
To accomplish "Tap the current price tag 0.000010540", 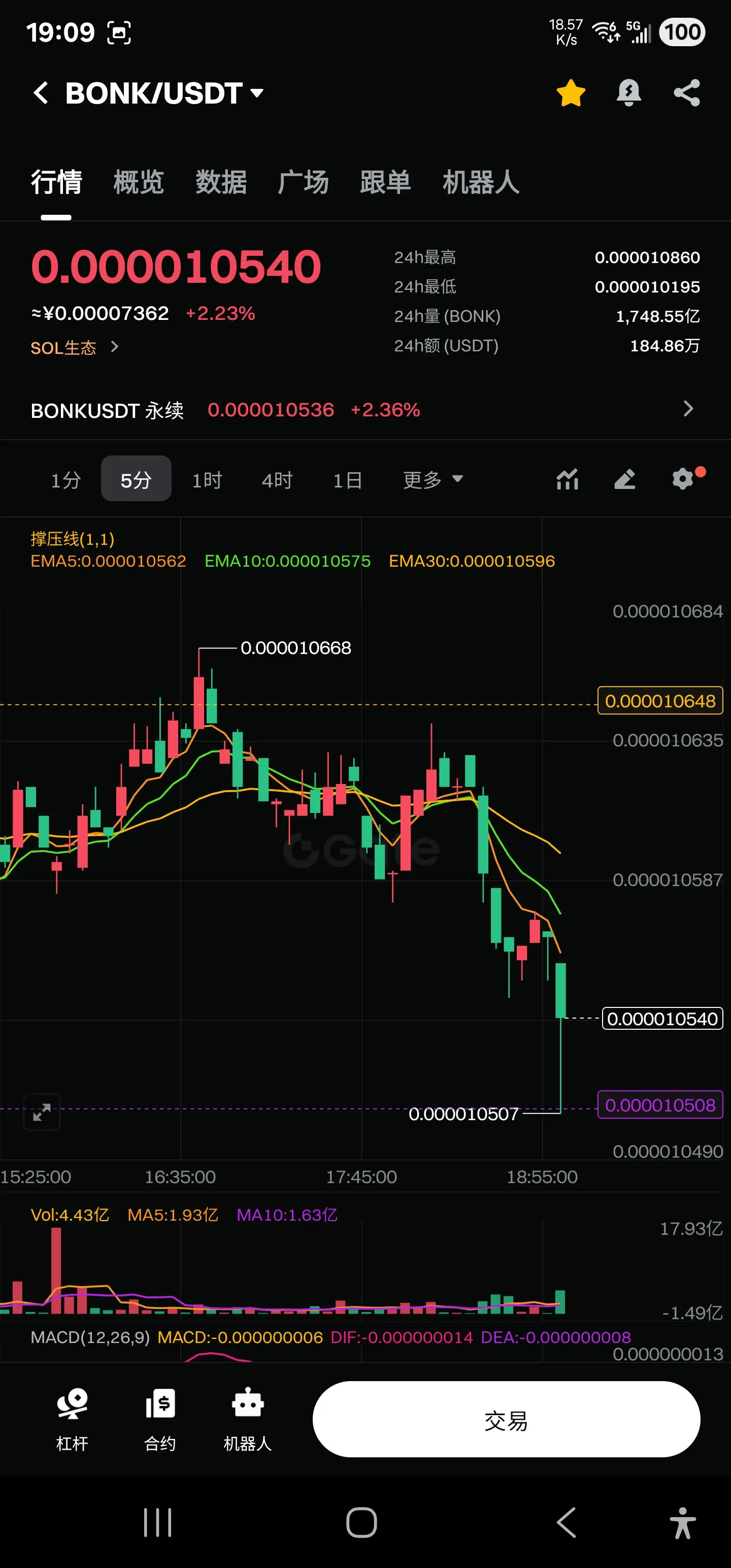I will tap(662, 1019).
